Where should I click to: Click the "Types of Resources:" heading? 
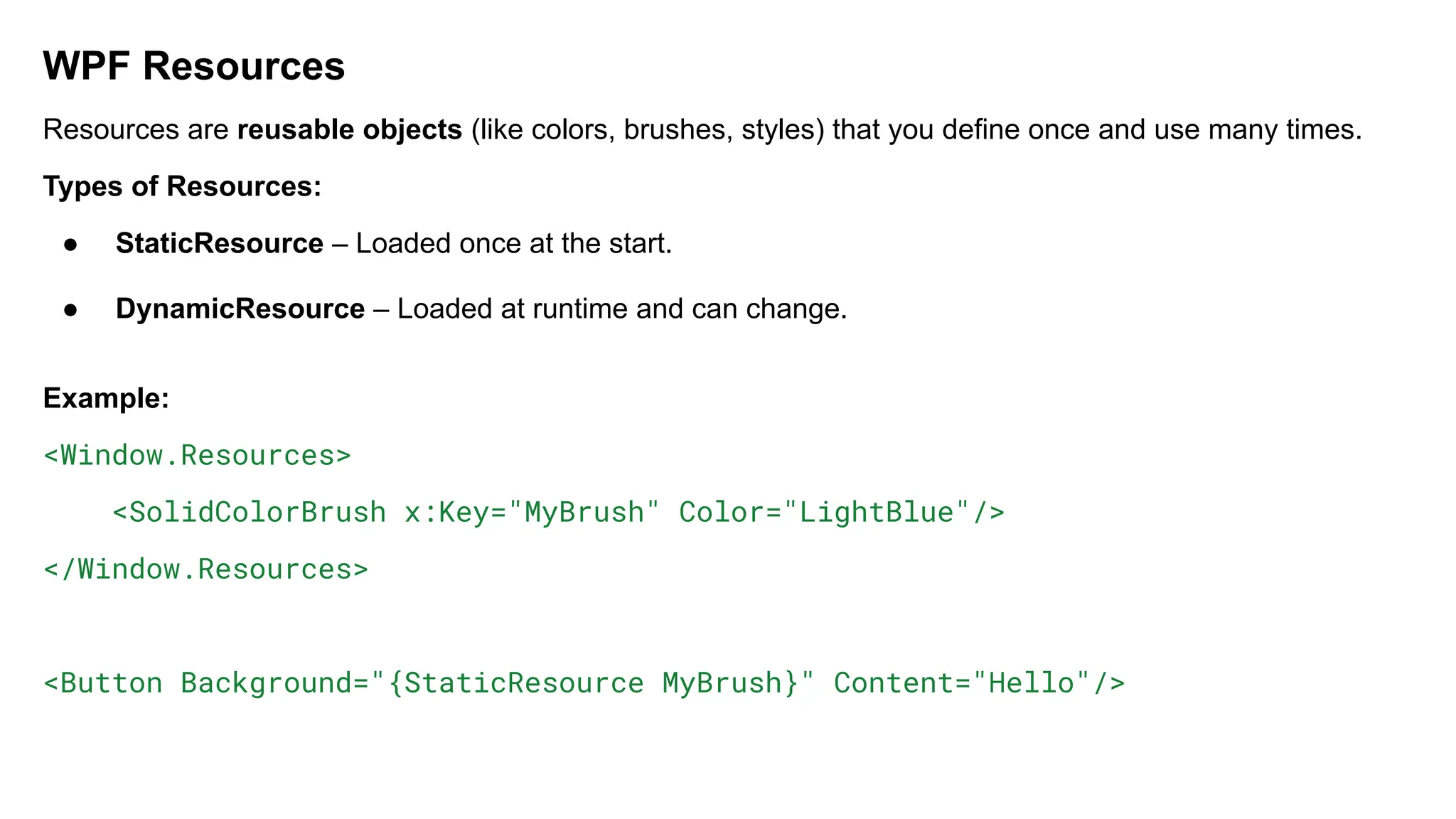click(182, 186)
